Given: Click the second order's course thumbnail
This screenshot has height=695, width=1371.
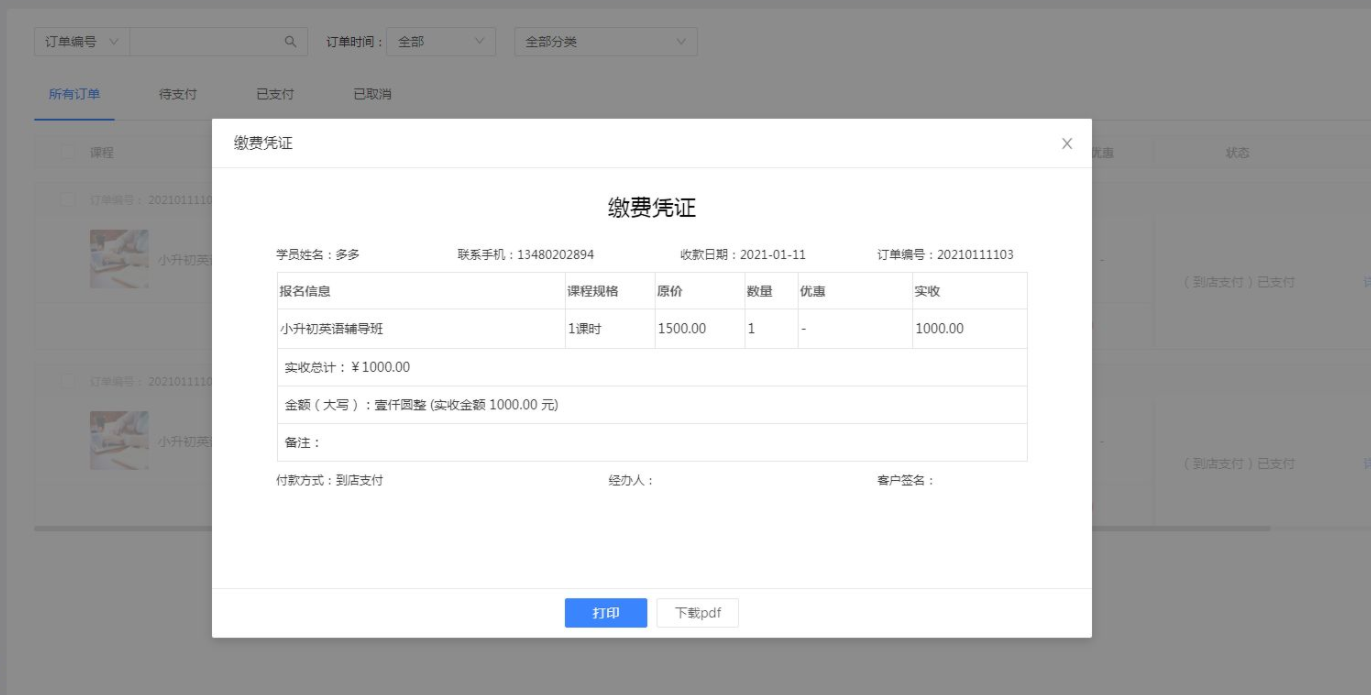Looking at the screenshot, I should click(x=119, y=441).
